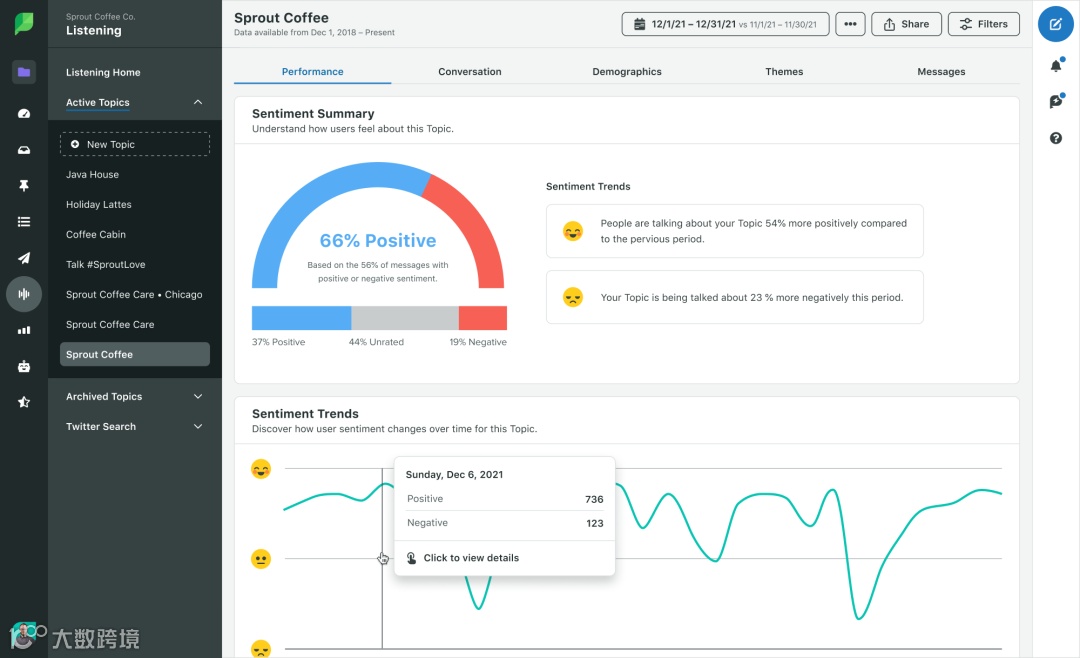Click the Positive 736 row in tooltip
Screen dimensions: 1080x658
[505, 499]
